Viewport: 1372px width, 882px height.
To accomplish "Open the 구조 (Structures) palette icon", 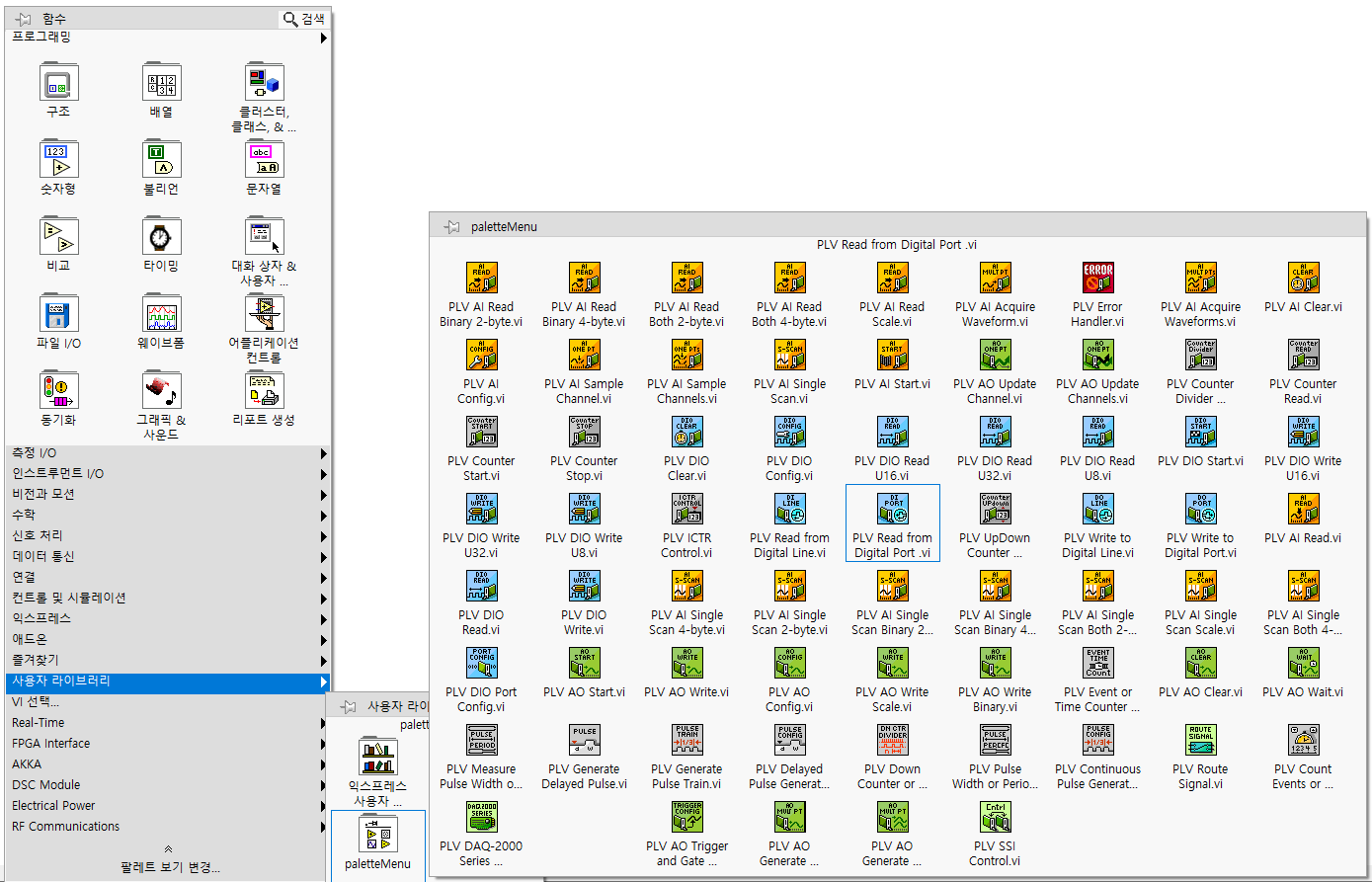I will pyautogui.click(x=58, y=82).
